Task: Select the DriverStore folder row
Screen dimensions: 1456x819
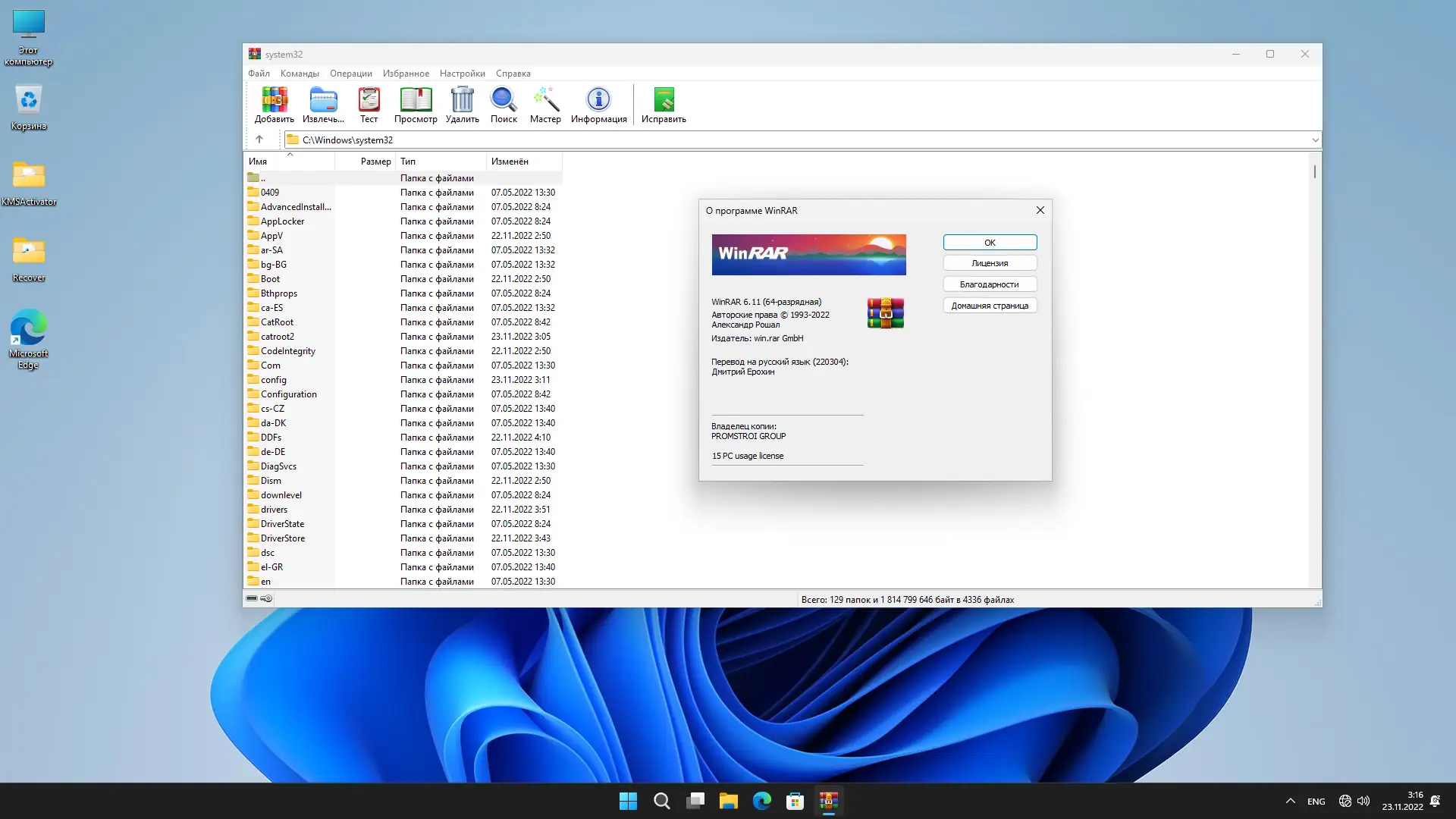Action: coord(283,538)
